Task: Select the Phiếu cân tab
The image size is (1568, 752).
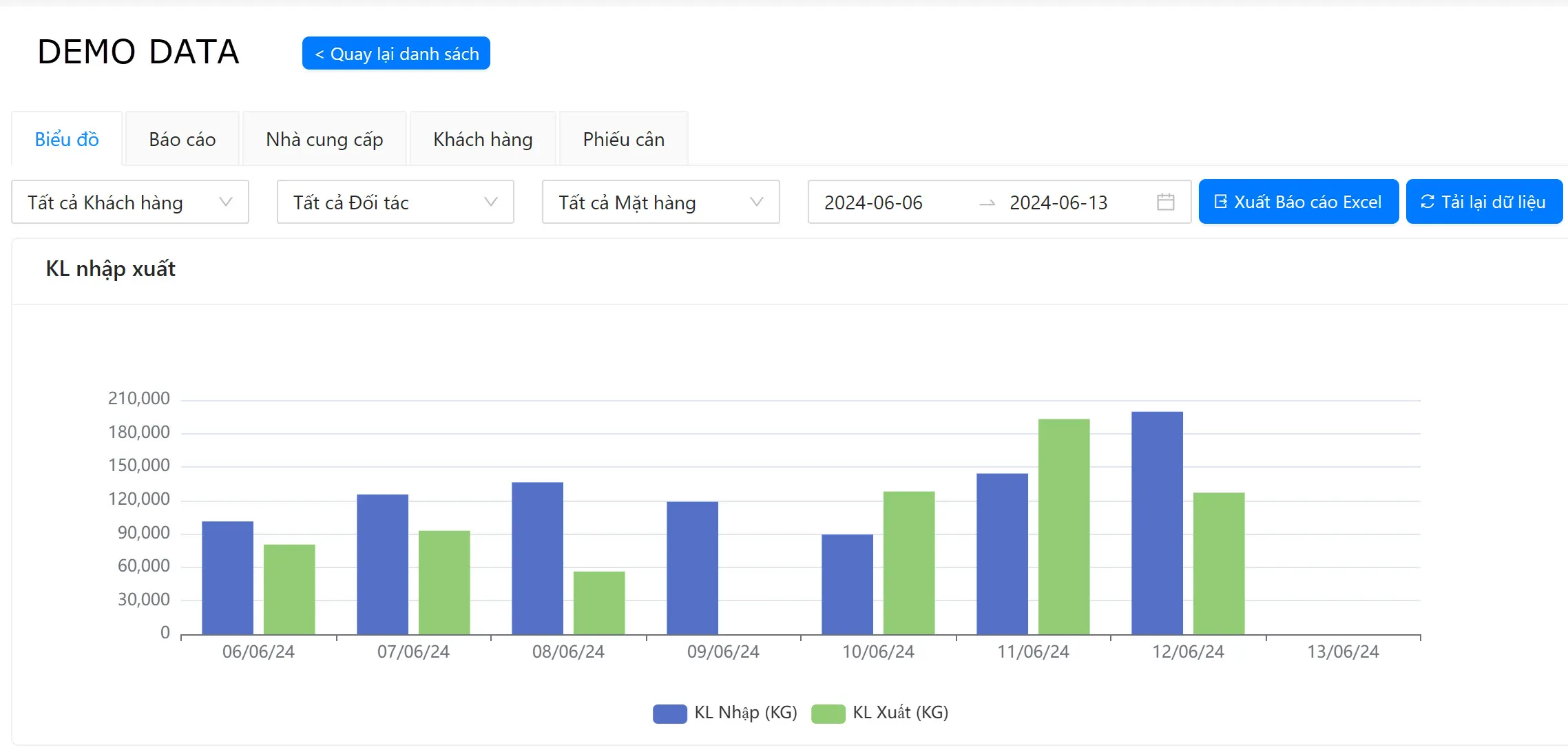Action: [x=623, y=138]
